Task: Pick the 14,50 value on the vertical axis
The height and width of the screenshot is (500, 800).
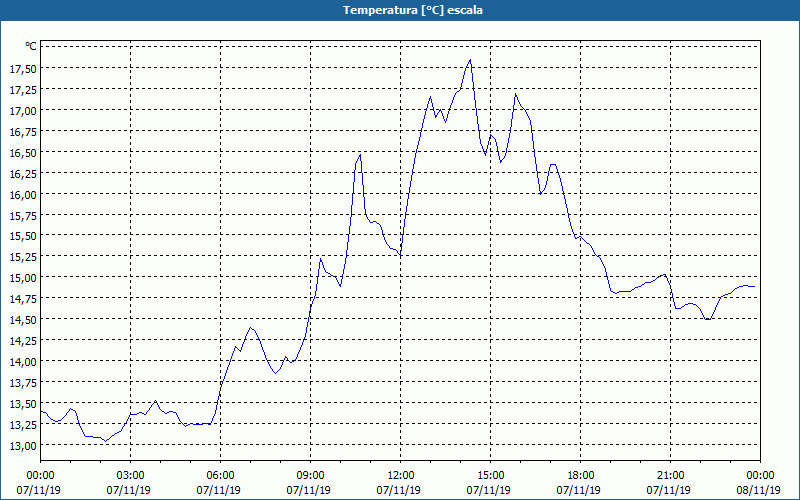Action: click(x=23, y=319)
